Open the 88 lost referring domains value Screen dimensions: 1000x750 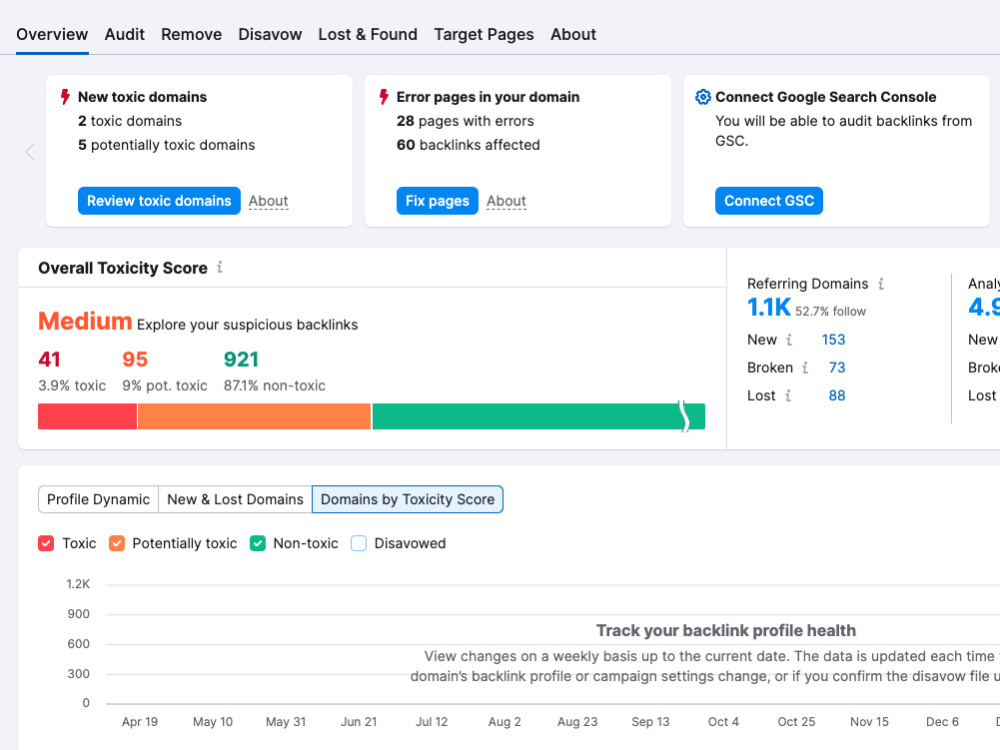(837, 395)
